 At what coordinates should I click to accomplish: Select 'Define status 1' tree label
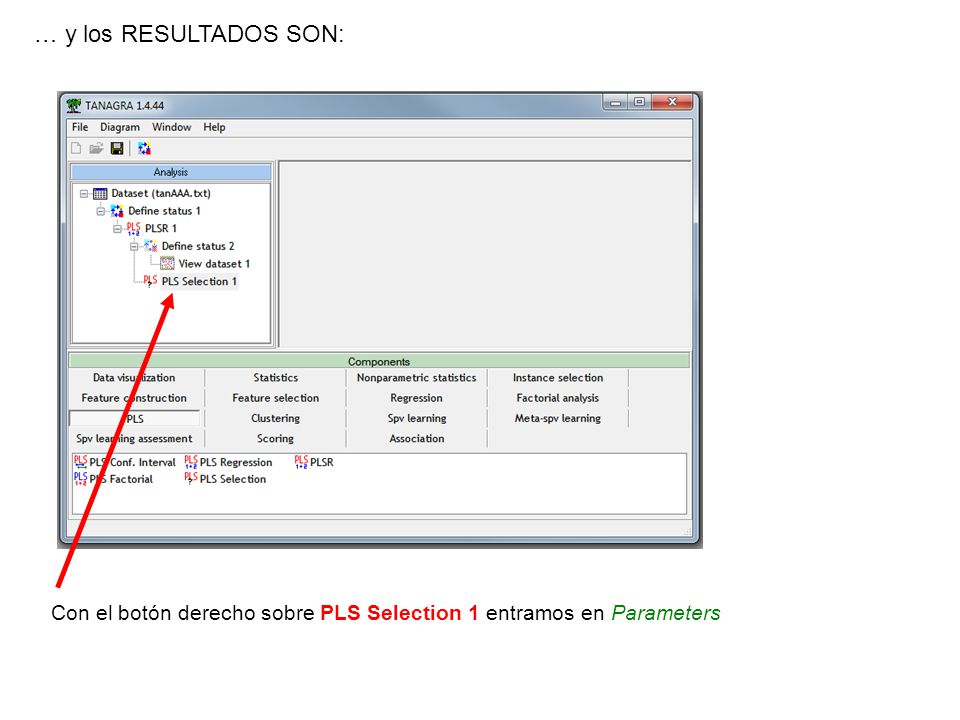[x=164, y=211]
